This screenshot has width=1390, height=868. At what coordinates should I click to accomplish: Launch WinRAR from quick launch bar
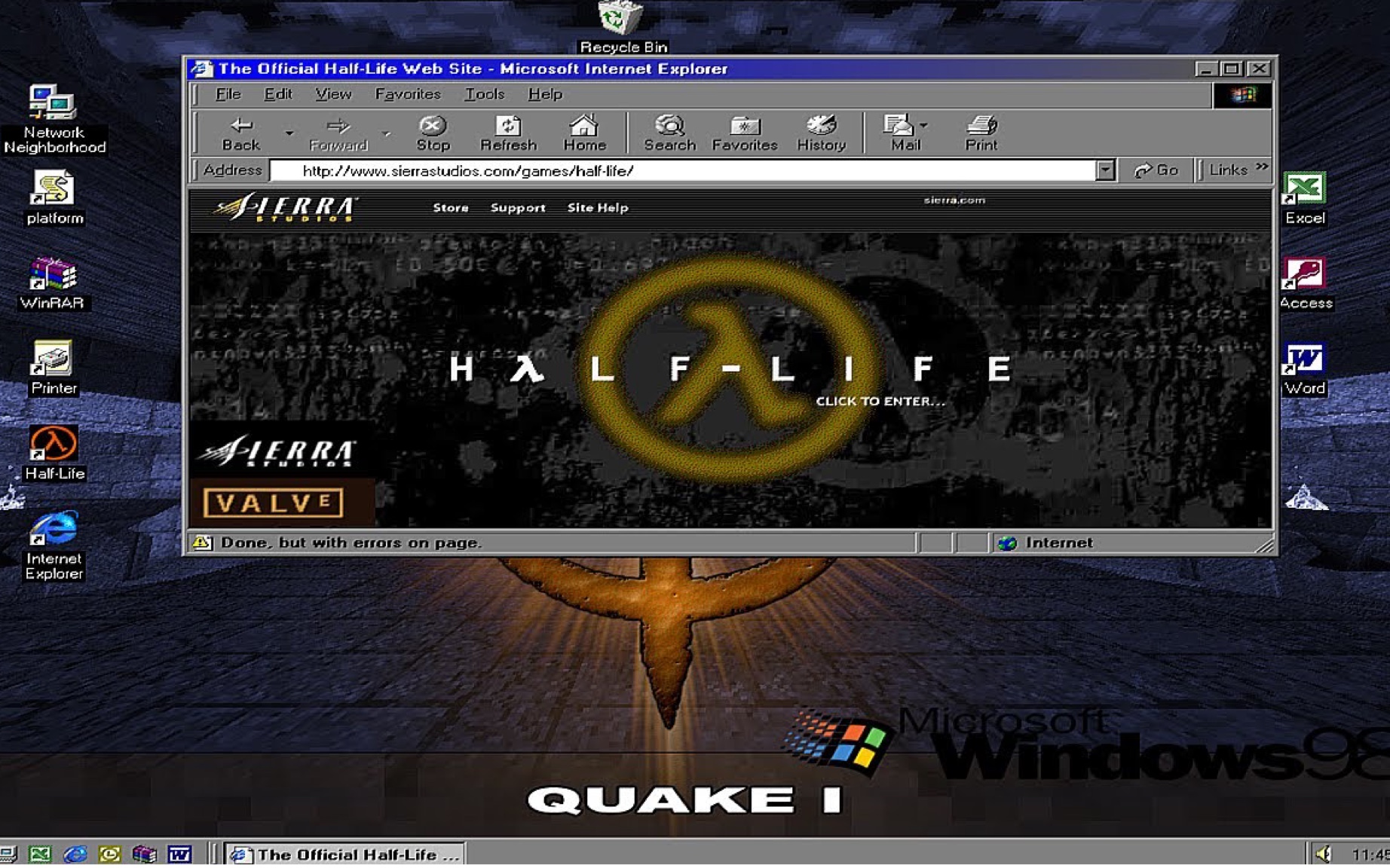(144, 854)
